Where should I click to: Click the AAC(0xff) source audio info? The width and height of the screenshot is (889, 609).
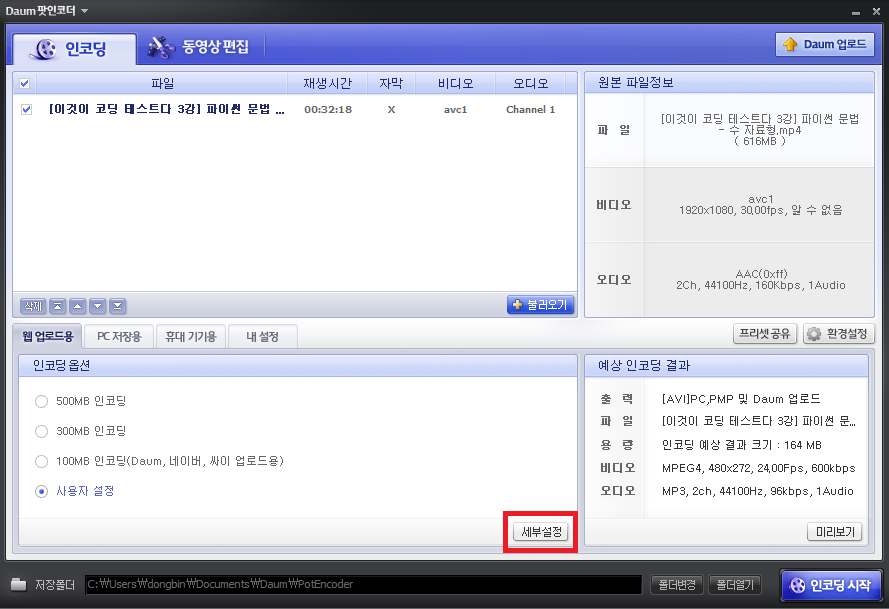[761, 274]
